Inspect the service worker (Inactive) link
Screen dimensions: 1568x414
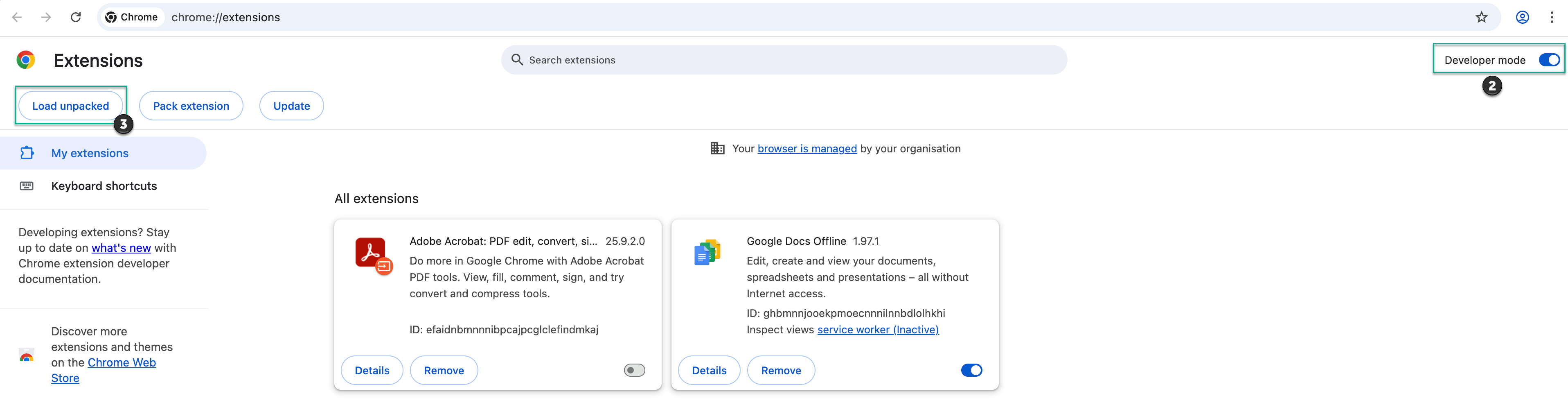(x=877, y=329)
